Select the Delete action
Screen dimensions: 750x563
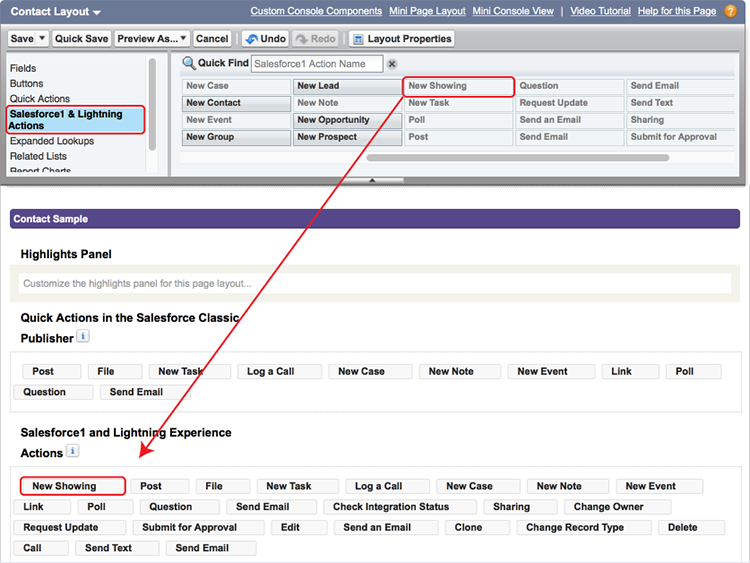coord(691,528)
